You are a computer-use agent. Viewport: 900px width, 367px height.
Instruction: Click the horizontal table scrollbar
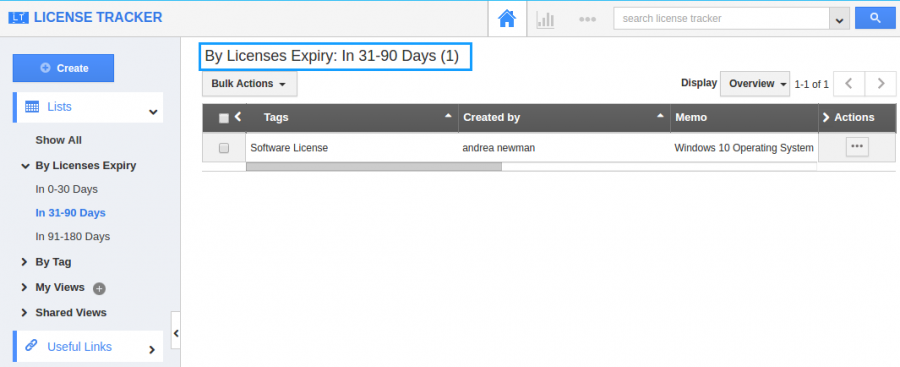pos(374,167)
